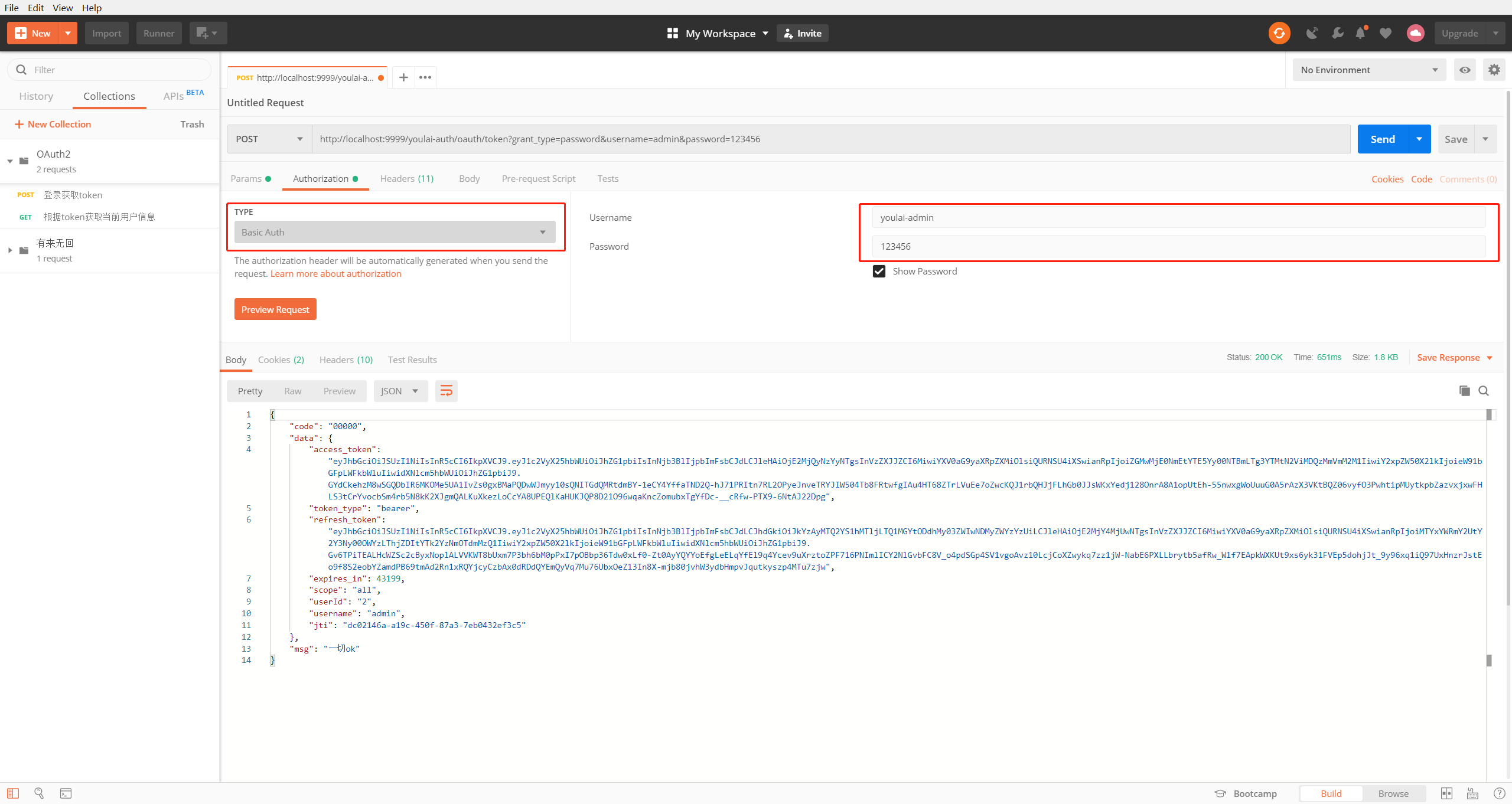Click the Runner icon

tap(159, 33)
